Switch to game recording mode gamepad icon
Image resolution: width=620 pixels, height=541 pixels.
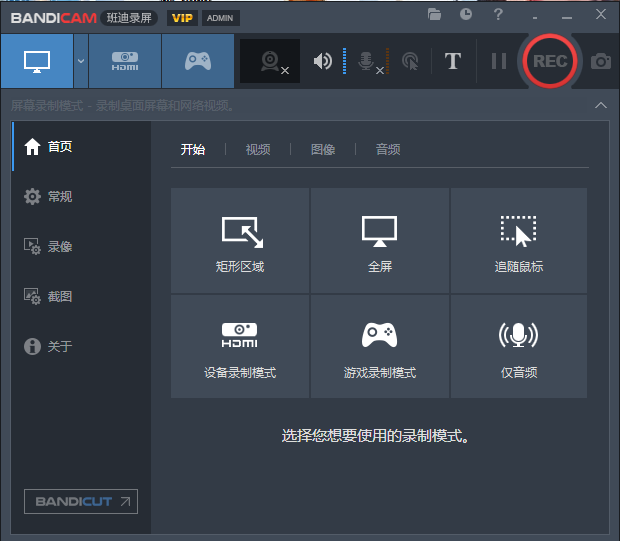198,61
